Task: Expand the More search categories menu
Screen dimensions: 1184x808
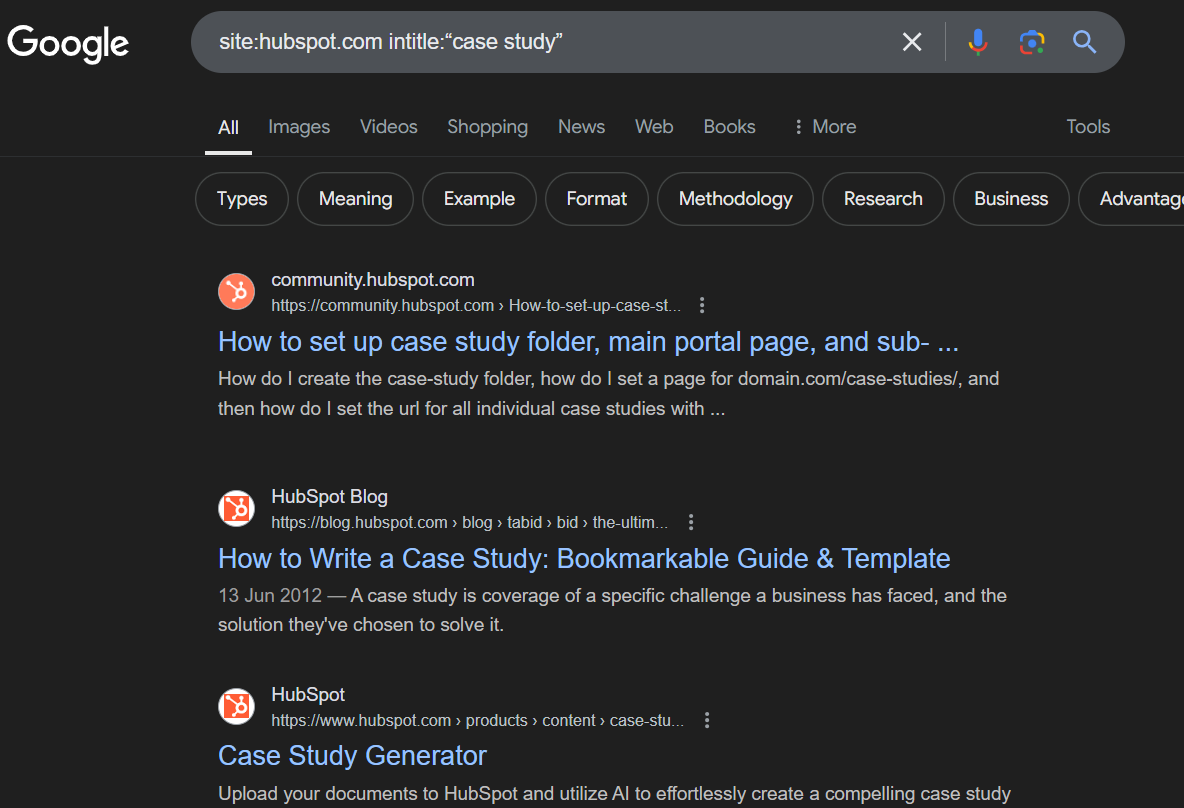Action: click(825, 127)
